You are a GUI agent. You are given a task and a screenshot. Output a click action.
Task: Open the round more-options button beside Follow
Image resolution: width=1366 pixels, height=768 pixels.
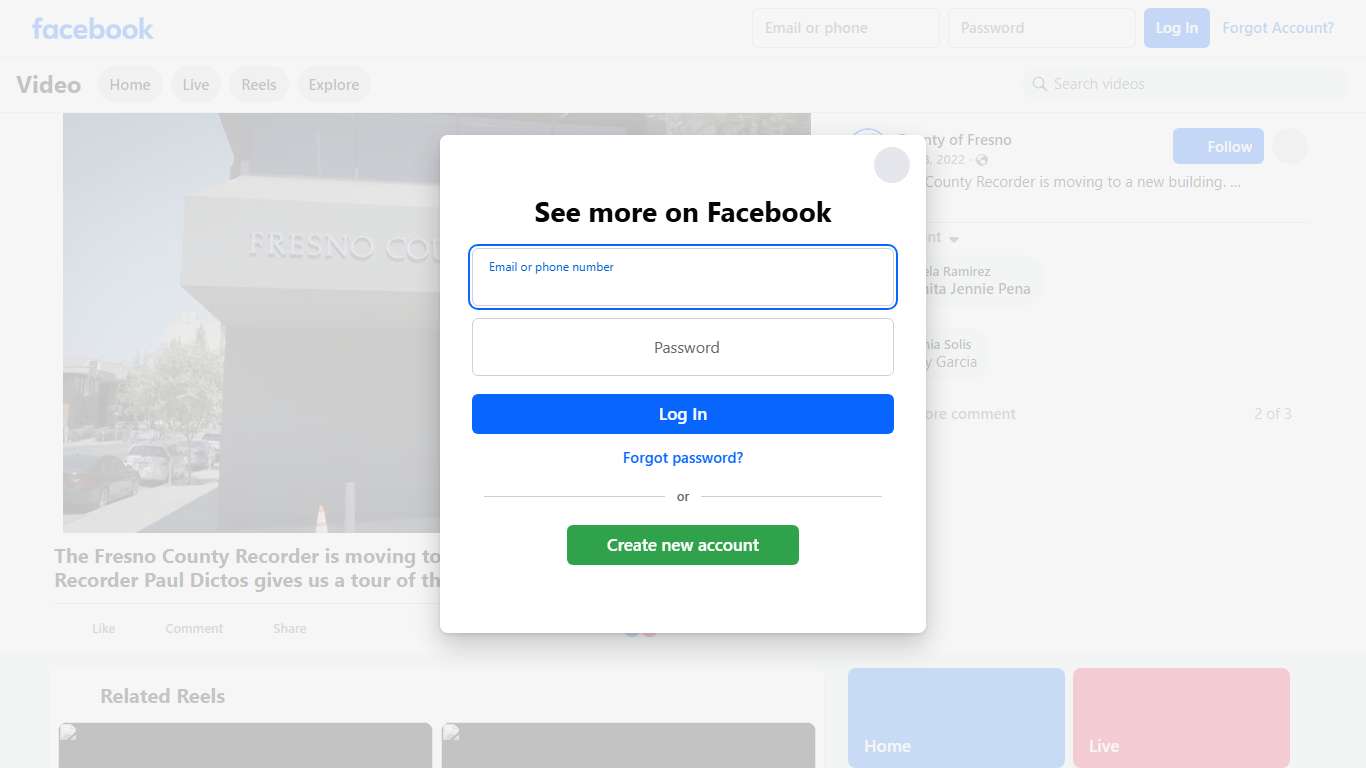[1290, 147]
